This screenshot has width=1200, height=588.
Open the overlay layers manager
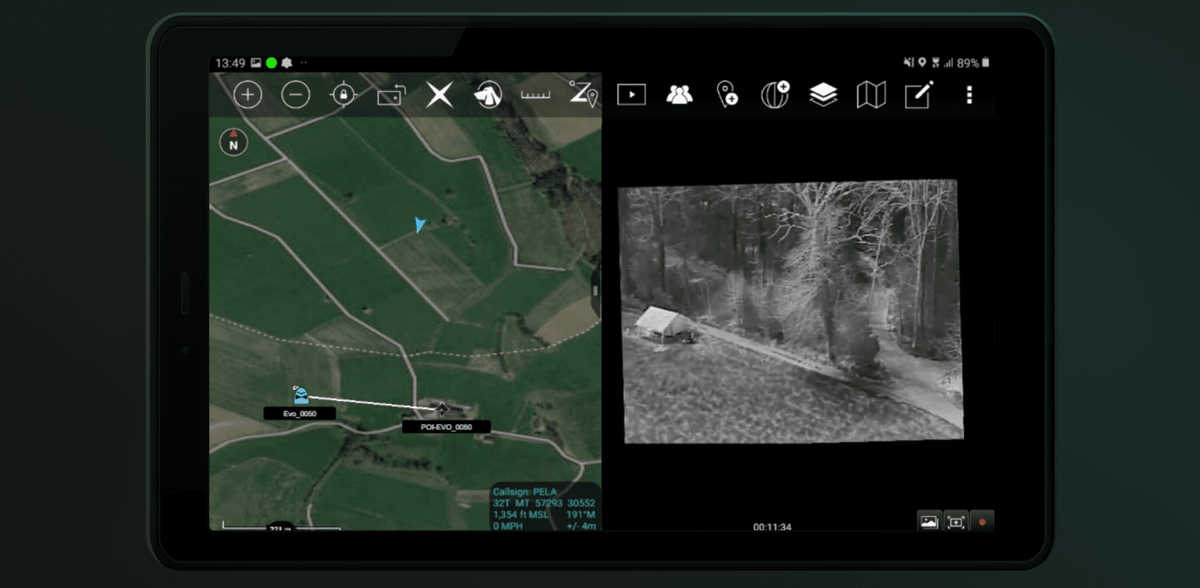point(823,95)
